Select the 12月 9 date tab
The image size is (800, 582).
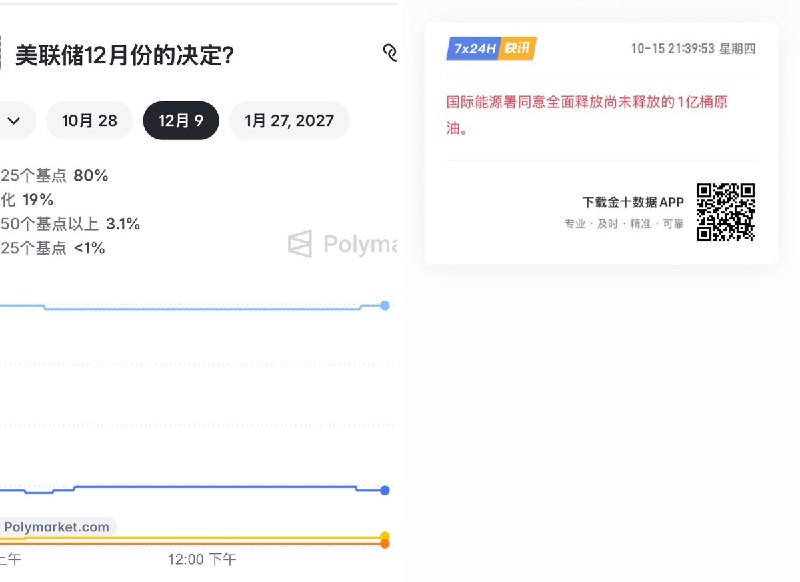181,121
